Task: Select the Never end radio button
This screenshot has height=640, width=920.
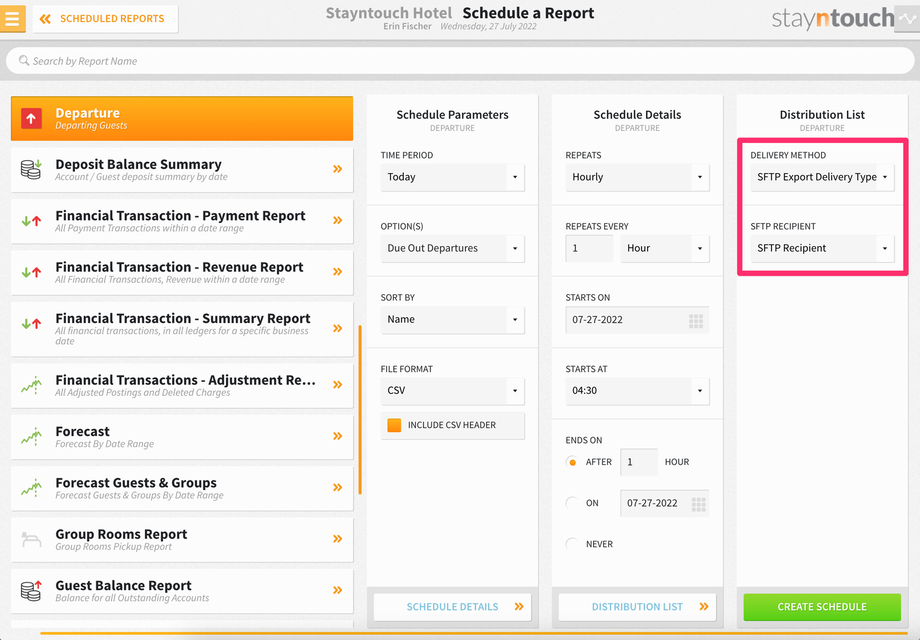Action: pyautogui.click(x=572, y=544)
